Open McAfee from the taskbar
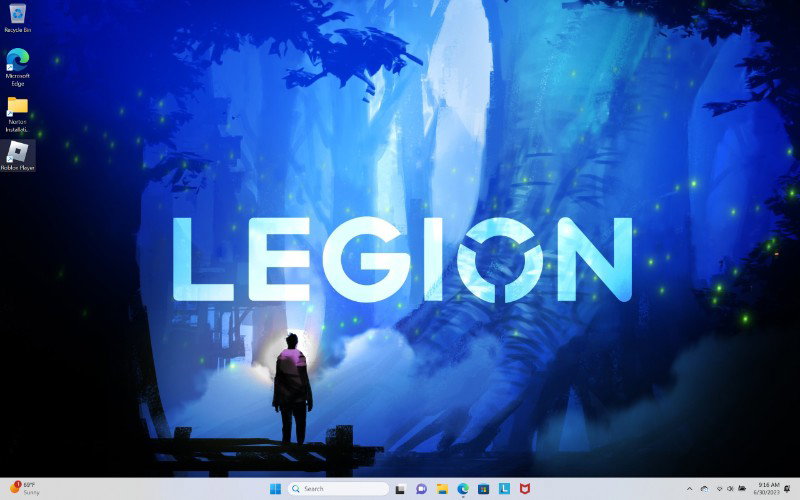The width and height of the screenshot is (800, 500). point(524,489)
